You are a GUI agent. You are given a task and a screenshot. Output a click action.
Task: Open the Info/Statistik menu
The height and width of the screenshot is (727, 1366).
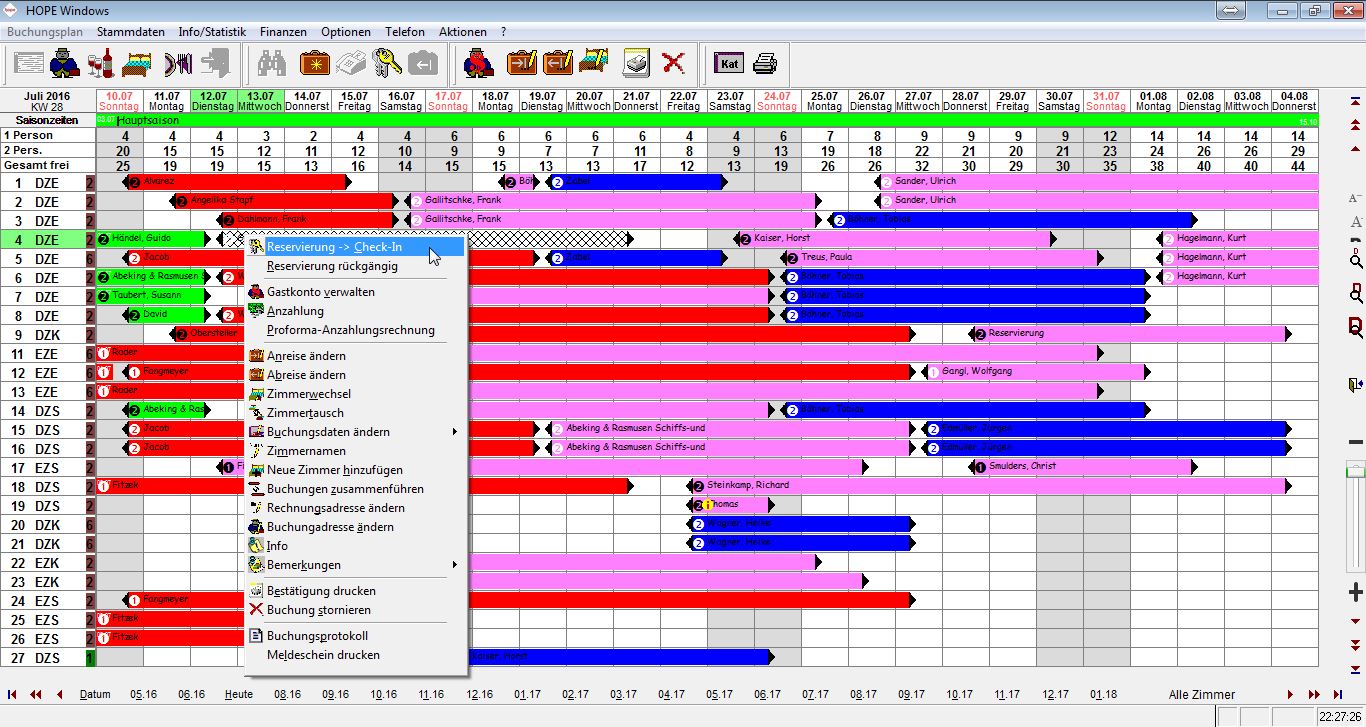click(212, 32)
